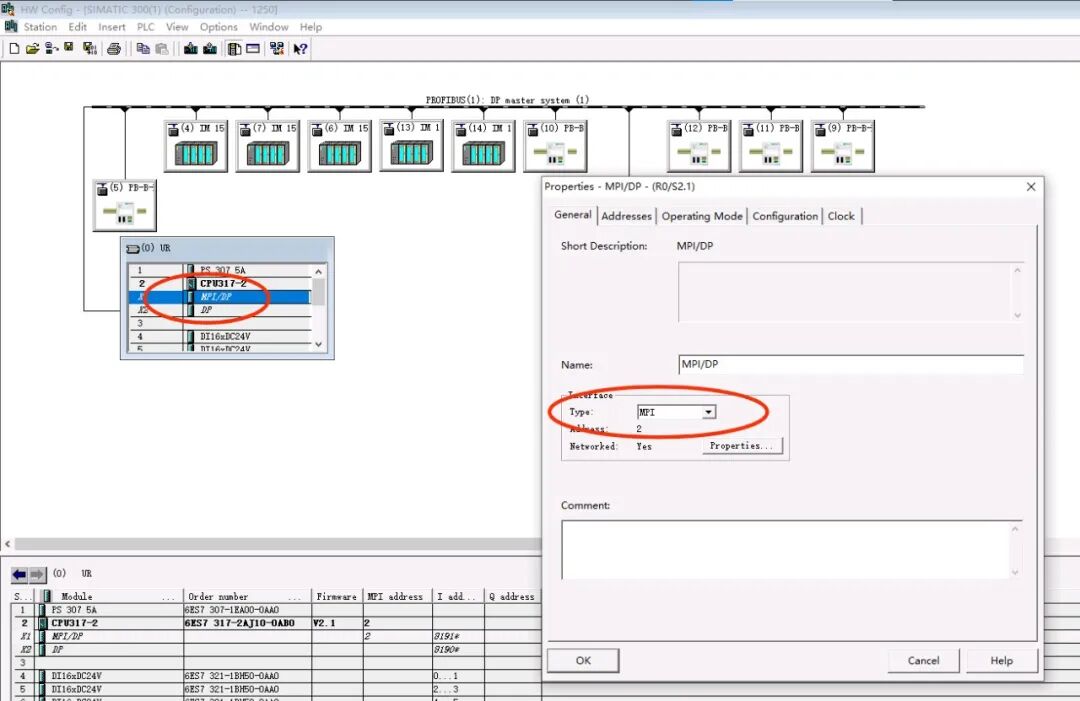Toggle the hardware Catalog toolbar icon
1080x701 pixels.
click(x=234, y=49)
